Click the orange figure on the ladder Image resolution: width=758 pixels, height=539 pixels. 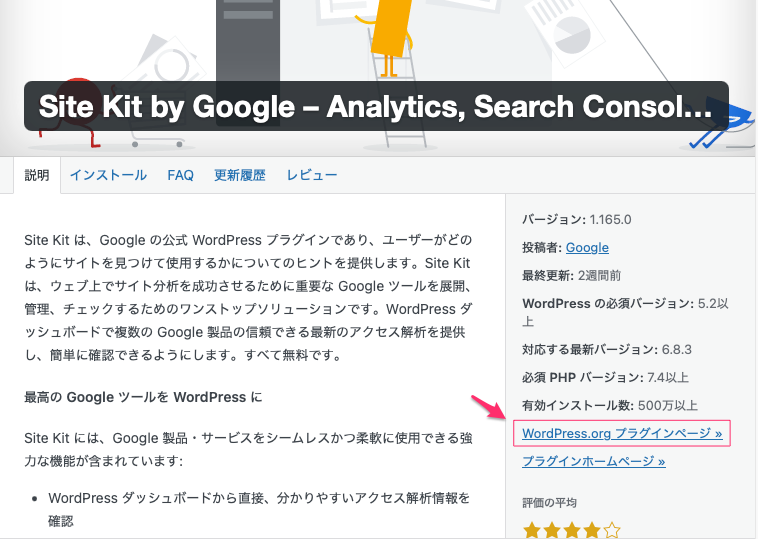tap(392, 30)
